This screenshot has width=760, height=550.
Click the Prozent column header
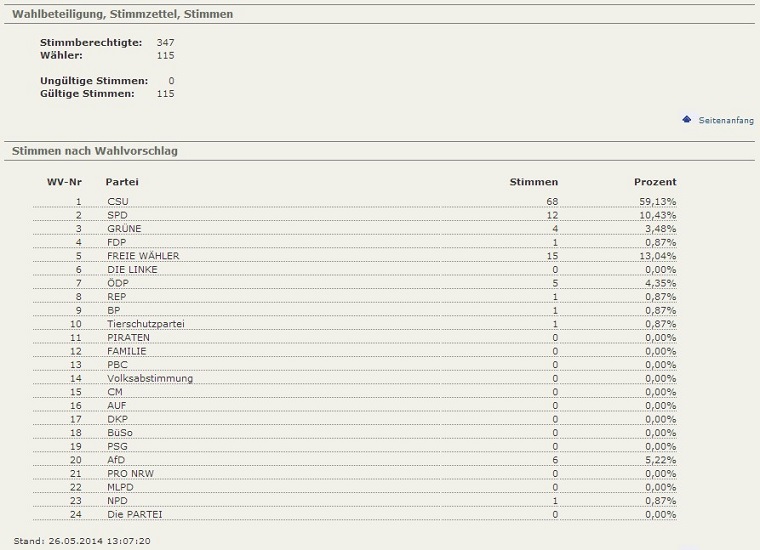pyautogui.click(x=655, y=182)
